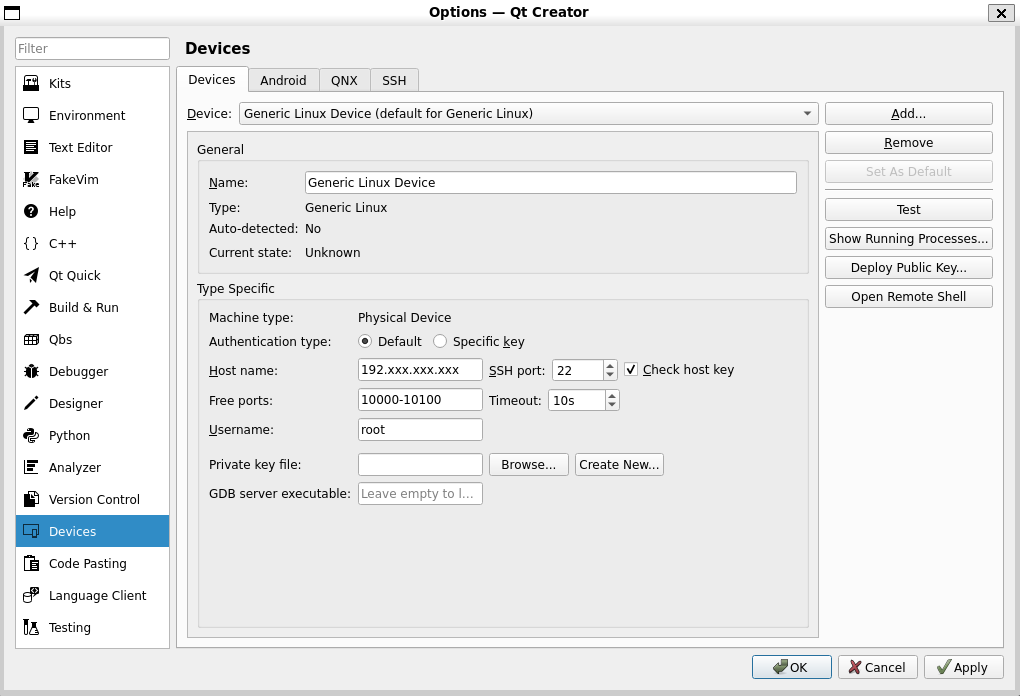1020x696 pixels.
Task: Select the Version Control icon
Action: [31, 499]
